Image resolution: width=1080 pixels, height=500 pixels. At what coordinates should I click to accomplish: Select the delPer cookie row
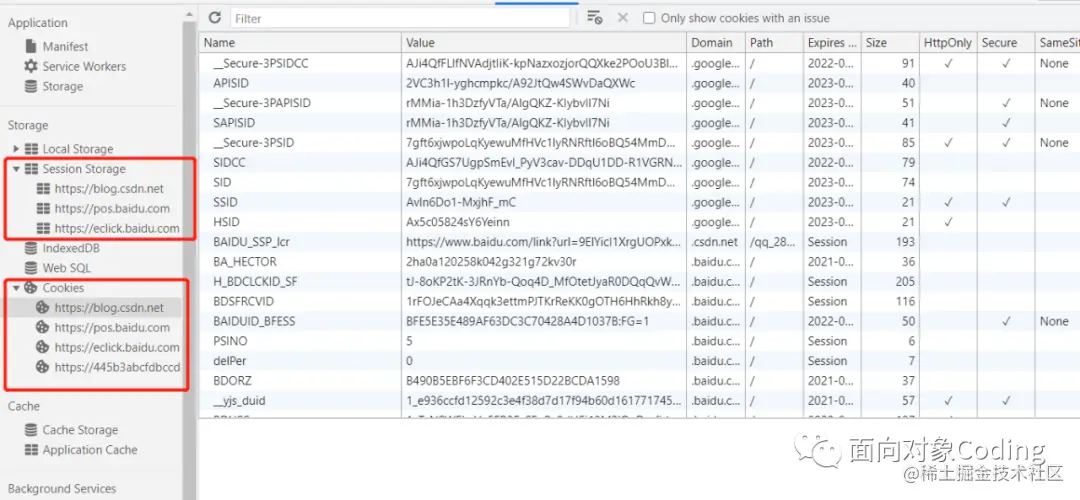pyautogui.click(x=639, y=361)
